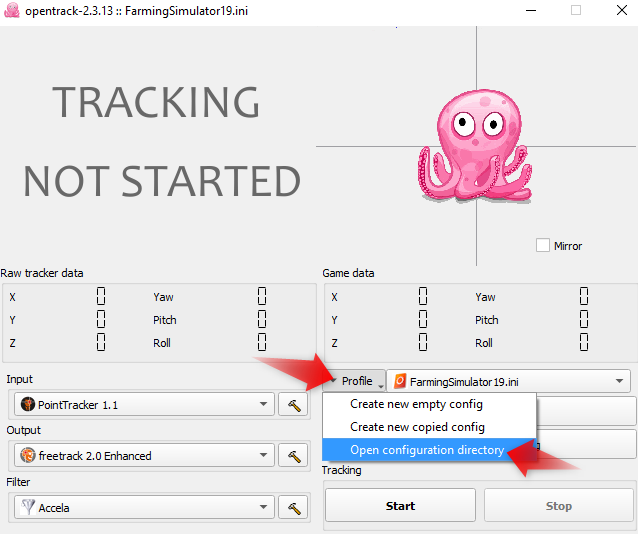The width and height of the screenshot is (638, 534).
Task: Toggle the Mirror checkbox
Action: click(x=543, y=245)
